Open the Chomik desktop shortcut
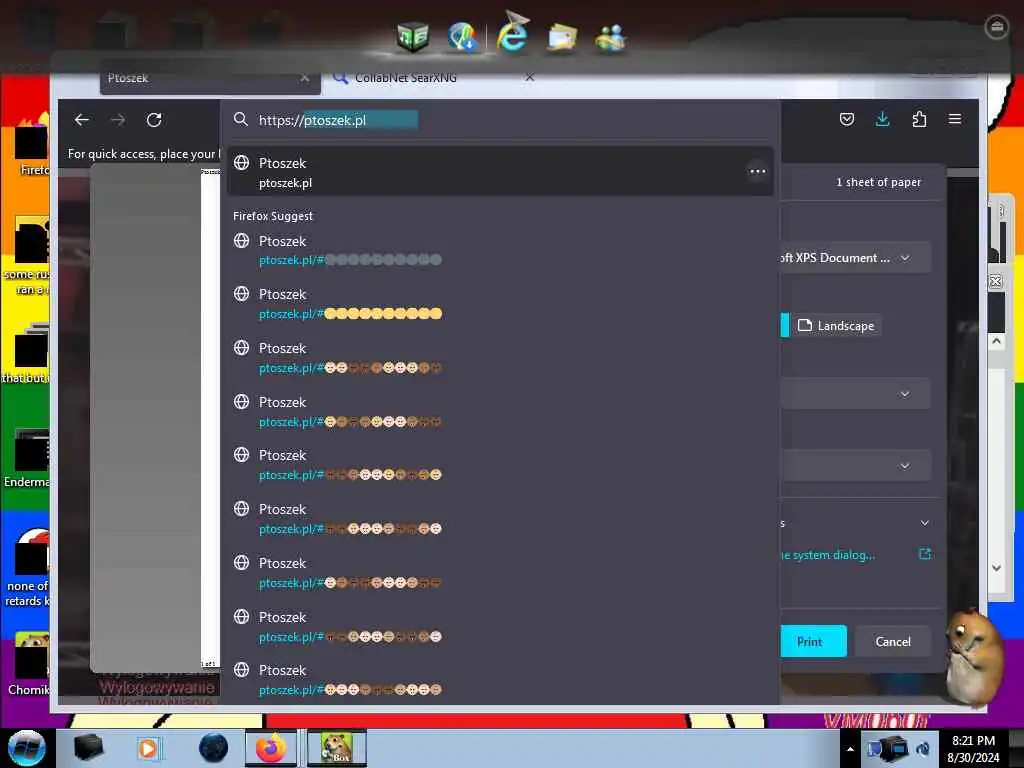The image size is (1024, 768). (29, 665)
